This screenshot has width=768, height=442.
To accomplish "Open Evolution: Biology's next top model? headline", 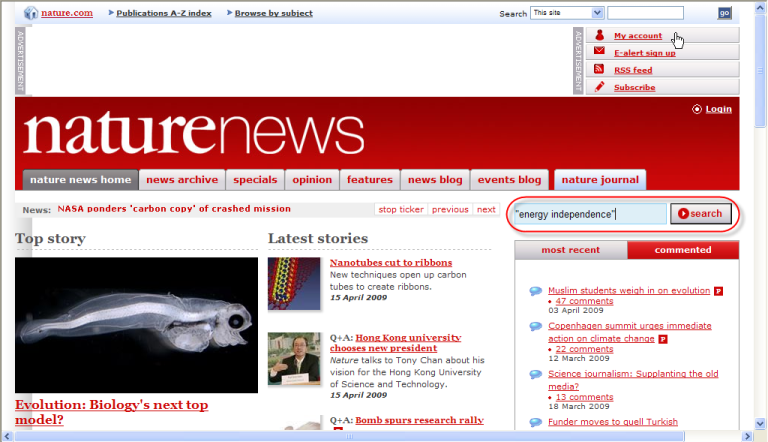I will (112, 412).
